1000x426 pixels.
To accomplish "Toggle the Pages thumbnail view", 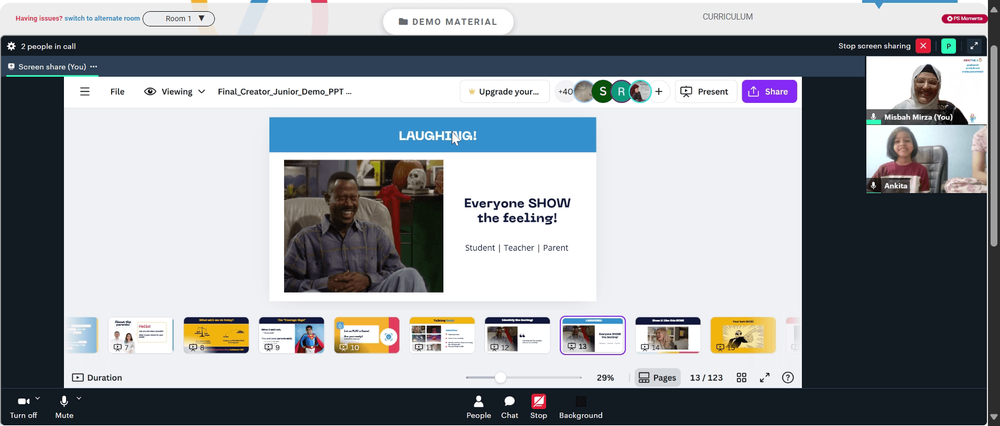I will 657,378.
